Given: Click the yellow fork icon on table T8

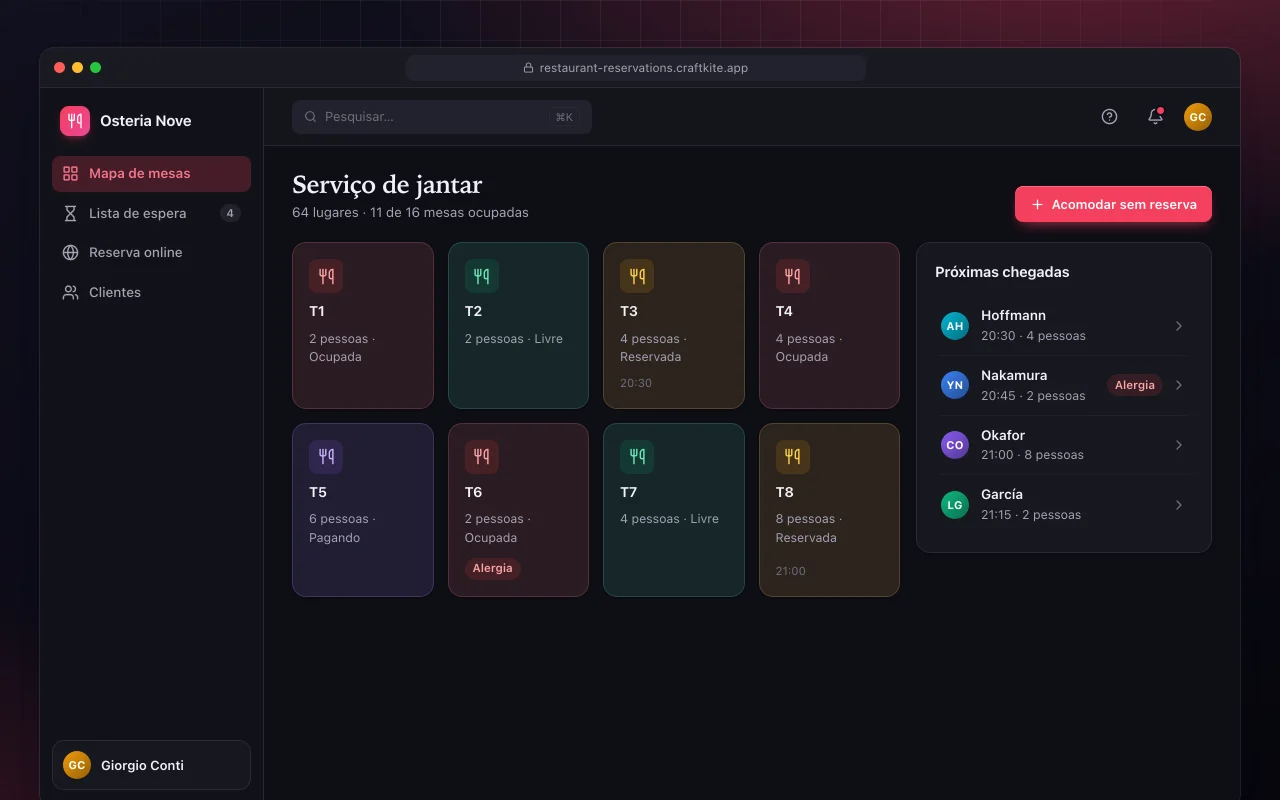Looking at the screenshot, I should click(x=793, y=457).
